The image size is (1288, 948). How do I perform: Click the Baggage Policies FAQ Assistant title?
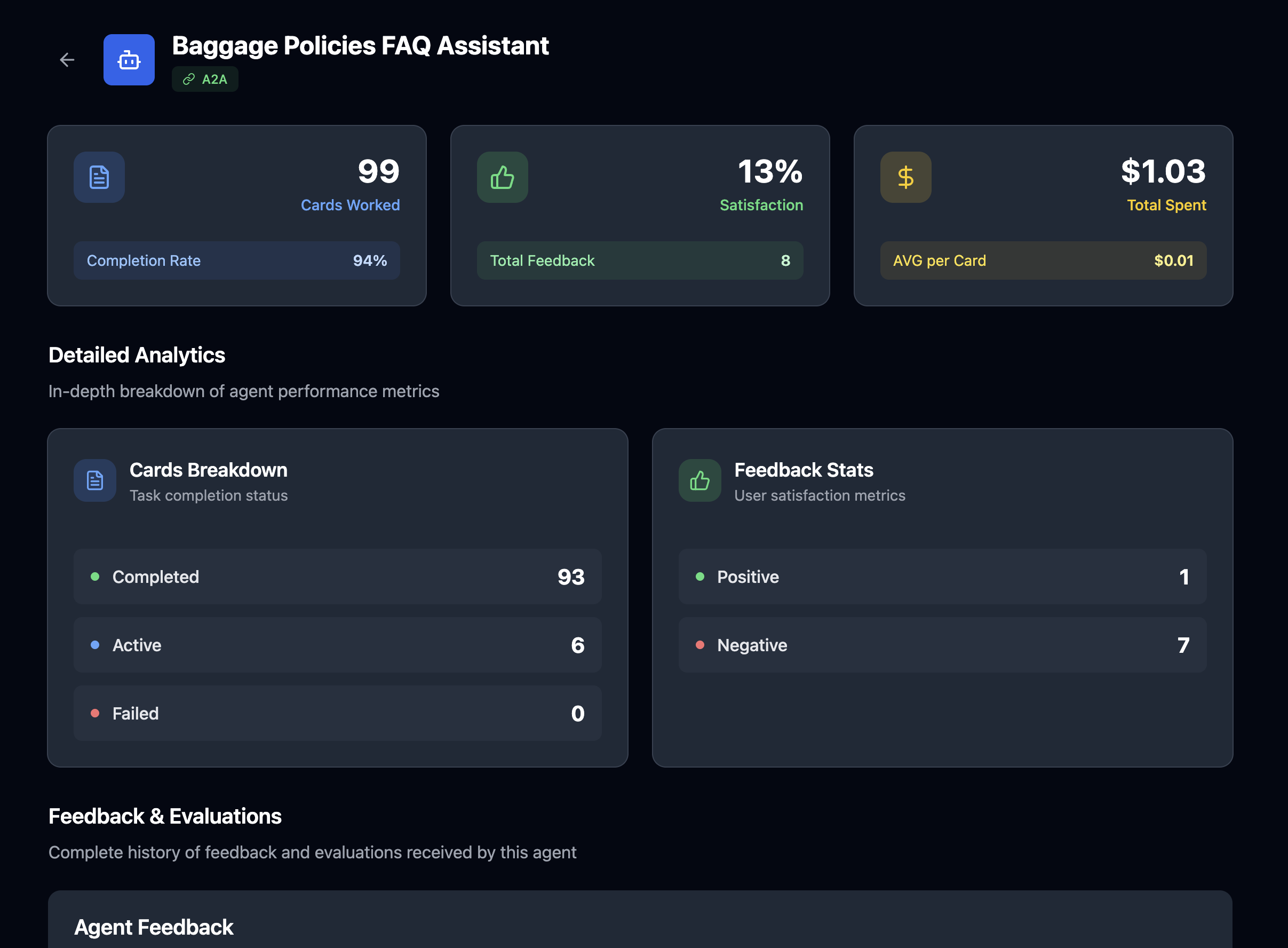point(360,46)
